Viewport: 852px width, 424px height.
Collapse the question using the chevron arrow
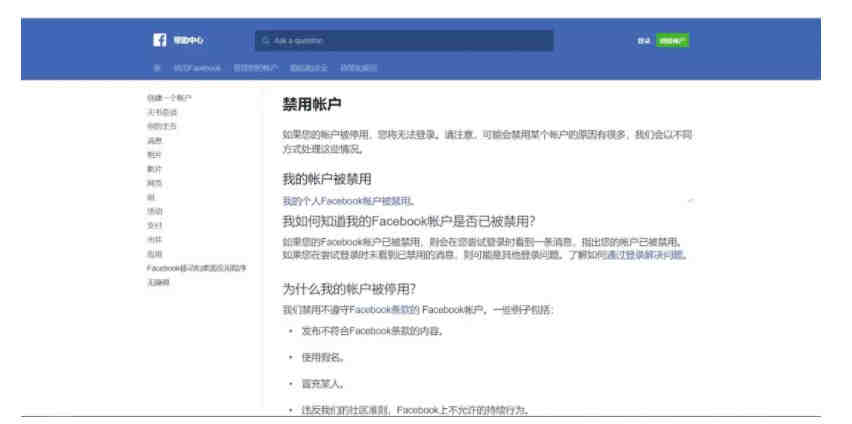pos(691,201)
